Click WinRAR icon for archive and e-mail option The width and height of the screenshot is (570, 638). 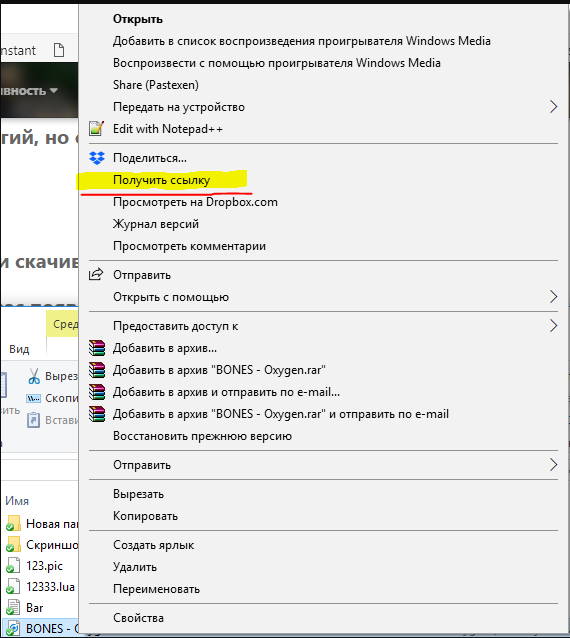97,392
